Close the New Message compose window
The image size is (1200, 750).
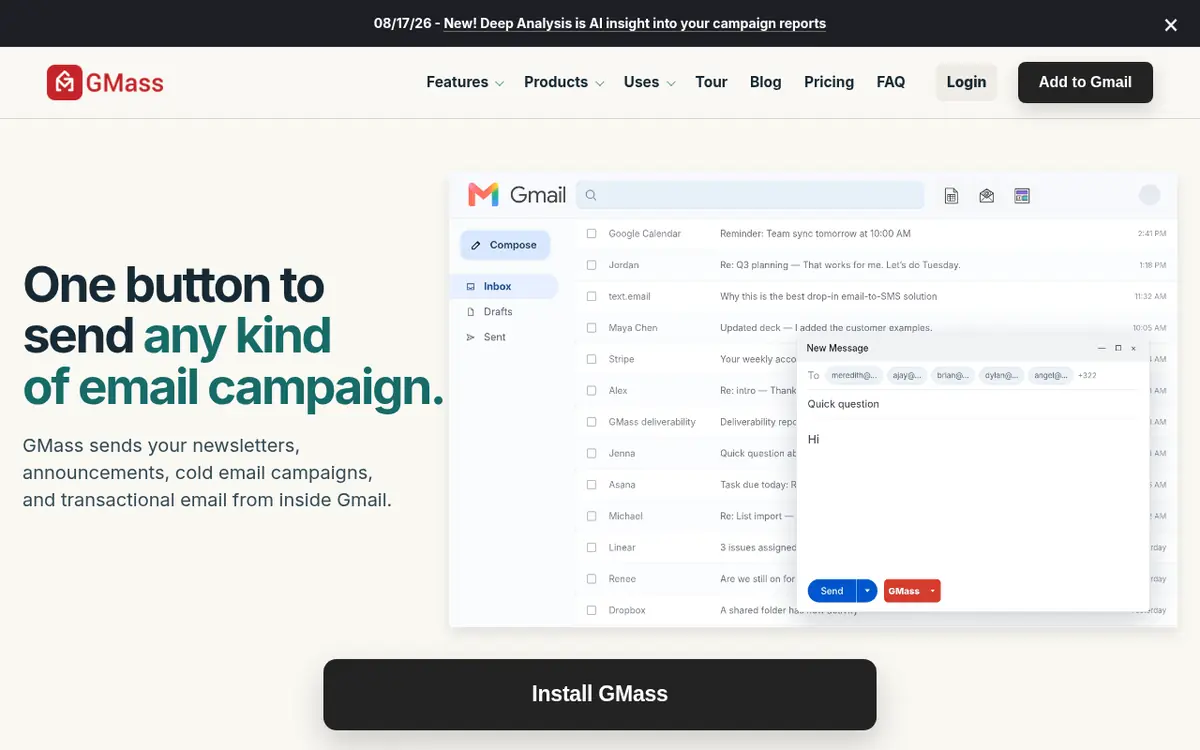pos(1133,348)
